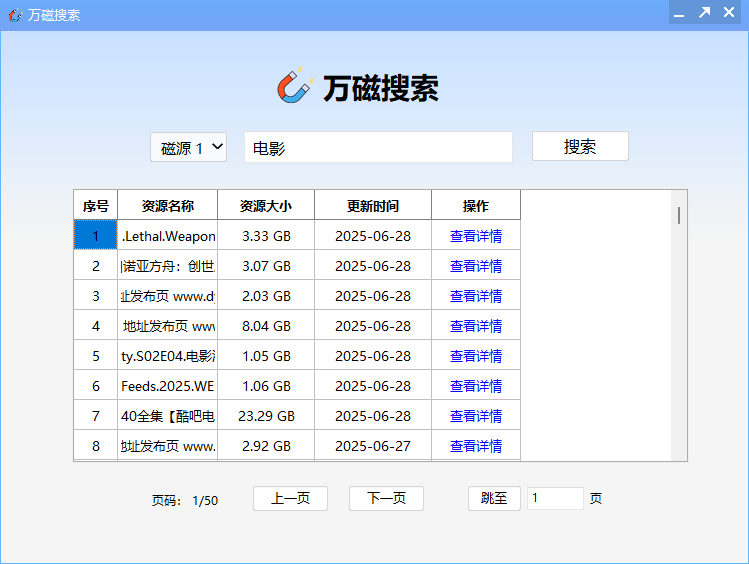This screenshot has width=749, height=564.
Task: Click the 搜索 button
Action: click(x=579, y=146)
